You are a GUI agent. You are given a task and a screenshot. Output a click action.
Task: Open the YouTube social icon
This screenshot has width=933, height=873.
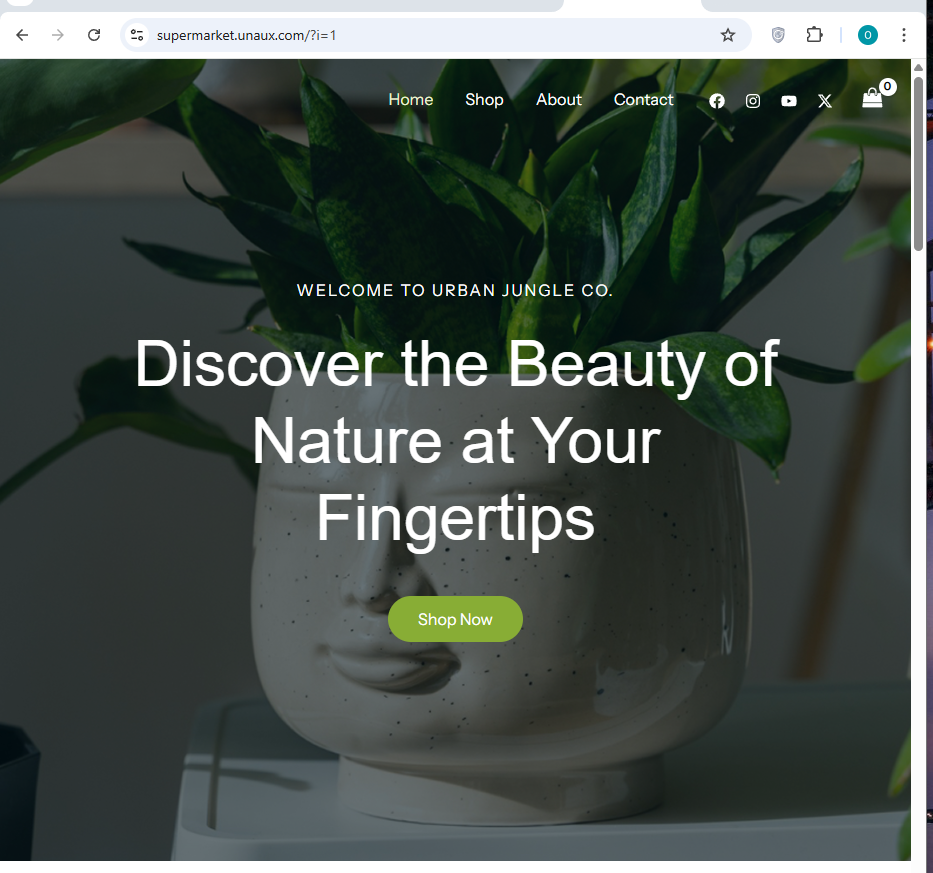(789, 101)
